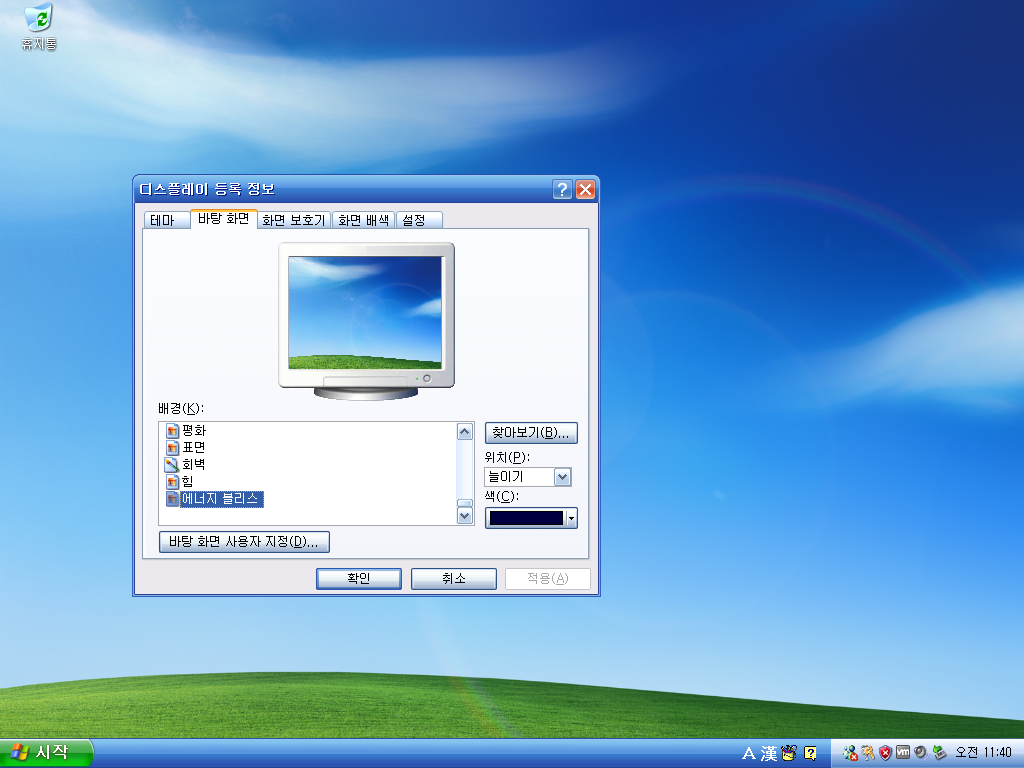The height and width of the screenshot is (768, 1024).
Task: Click the A input mode indicator in the language bar
Action: [x=749, y=754]
